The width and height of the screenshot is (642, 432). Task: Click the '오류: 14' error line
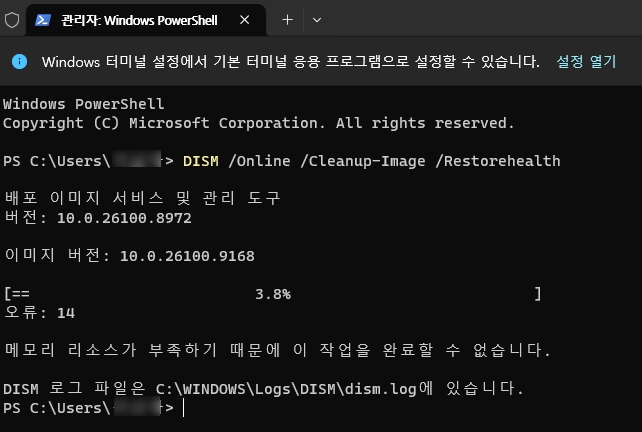pyautogui.click(x=40, y=313)
